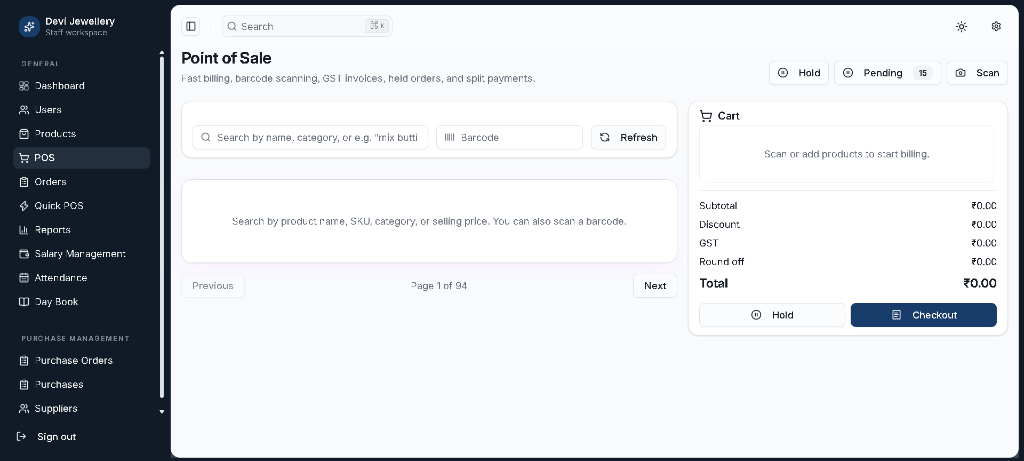1024x461 pixels.
Task: Click the Scan button
Action: coord(977,73)
